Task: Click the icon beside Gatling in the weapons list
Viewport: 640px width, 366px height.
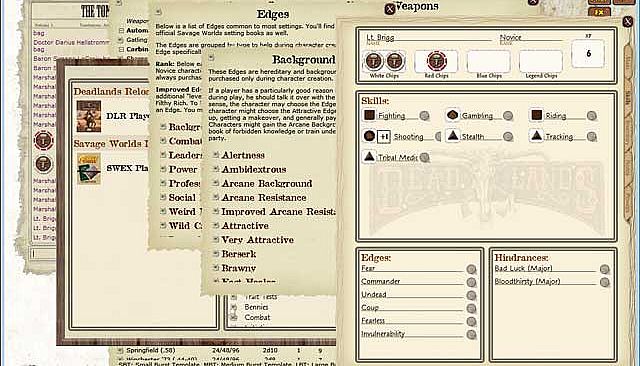Action: click(x=120, y=40)
